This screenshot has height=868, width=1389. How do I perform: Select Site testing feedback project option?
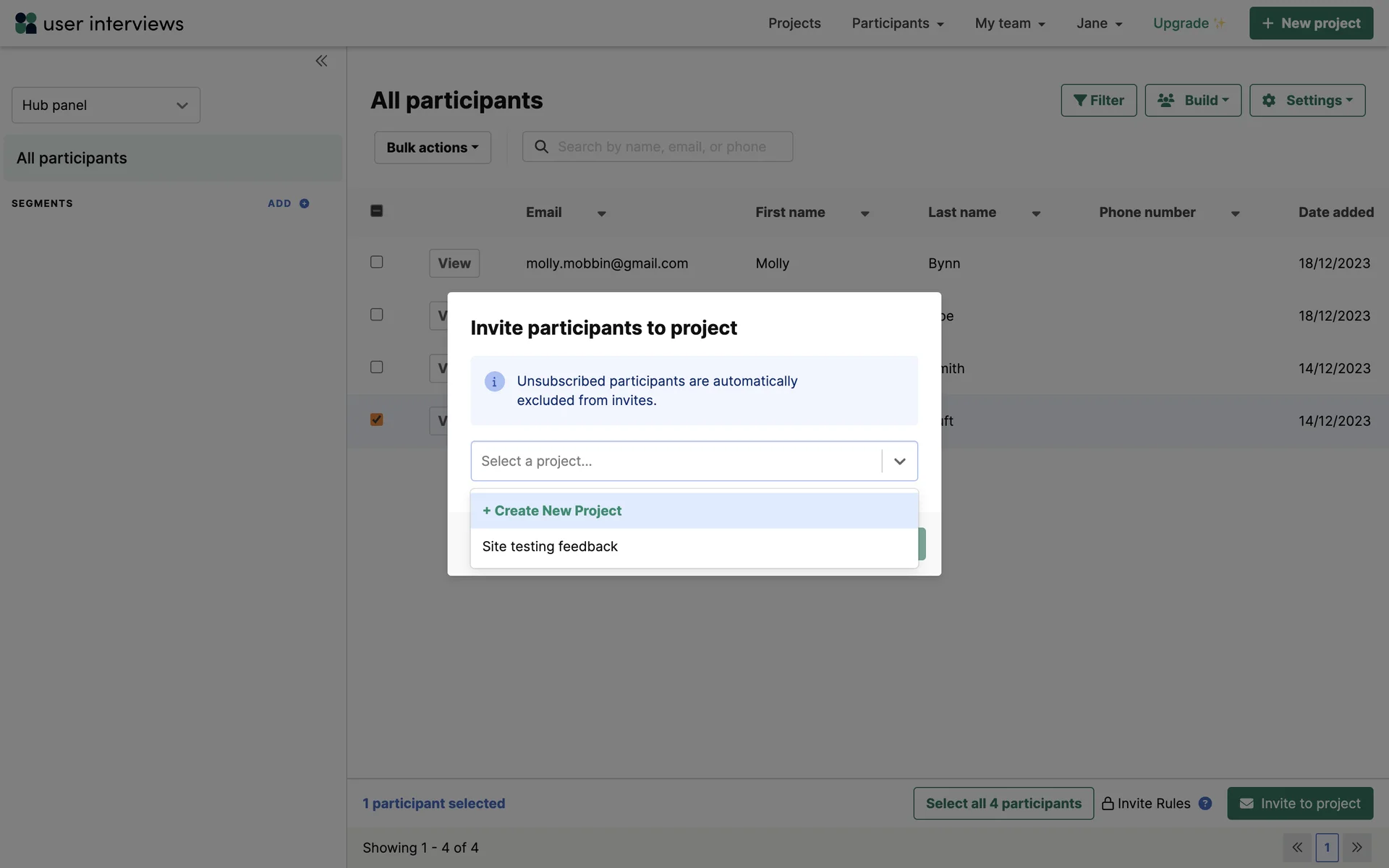pos(550,547)
